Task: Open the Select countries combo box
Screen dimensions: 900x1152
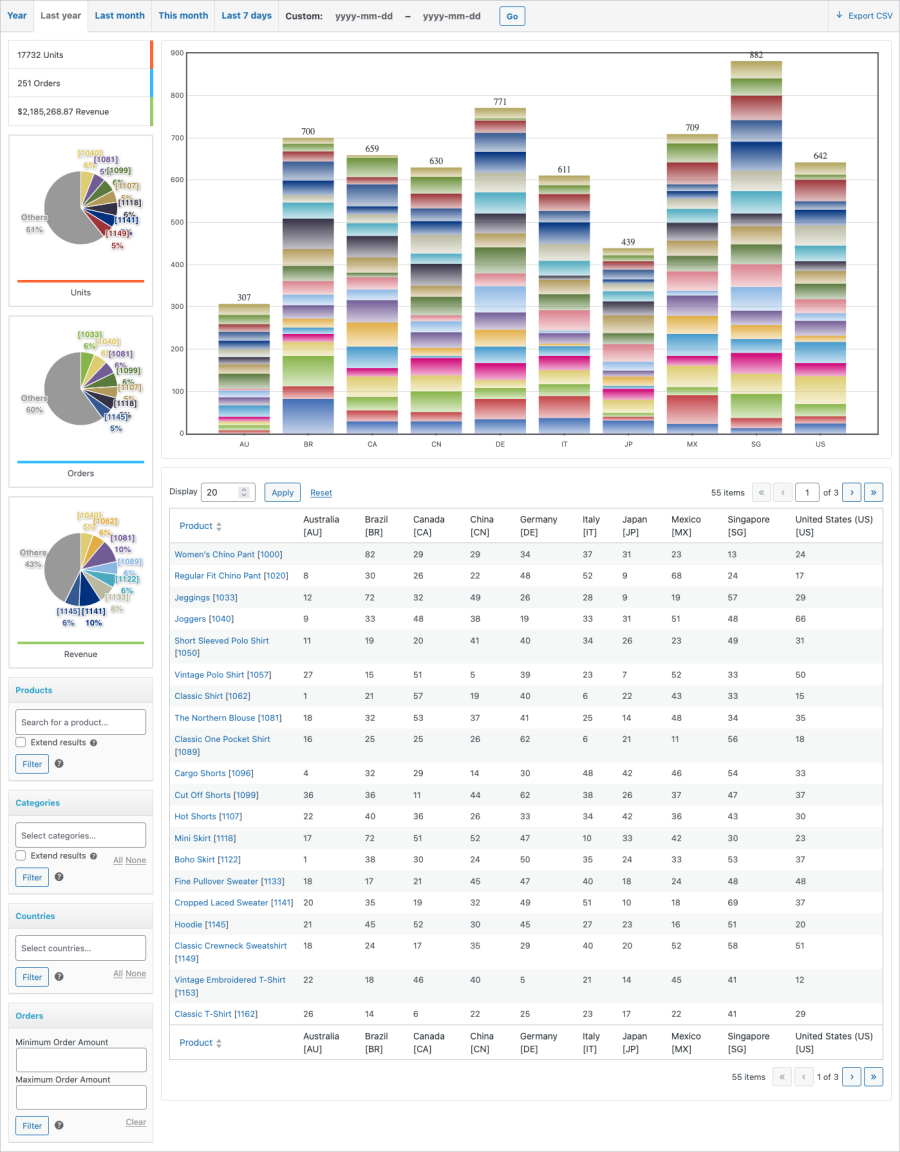Action: point(81,947)
